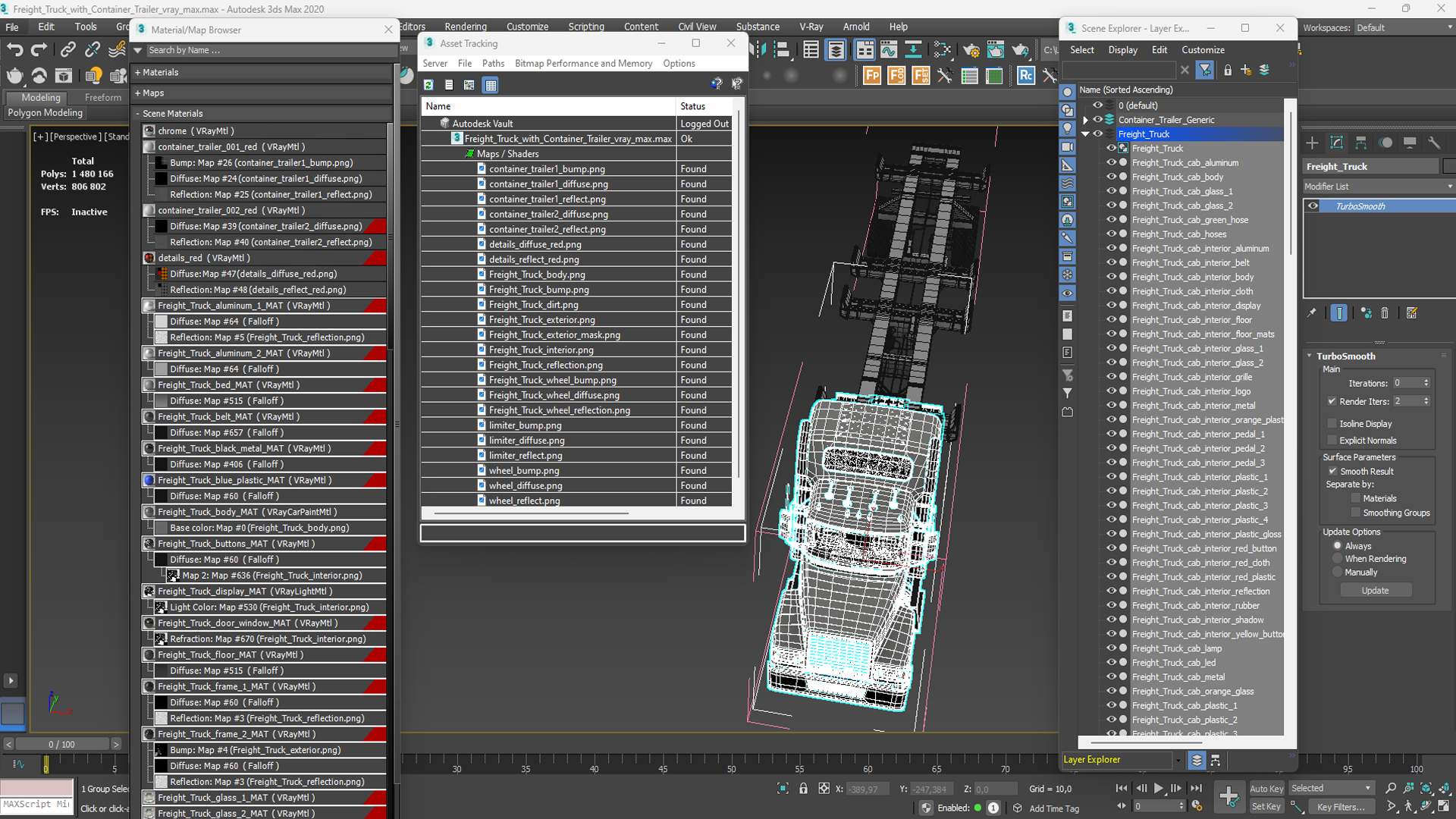Screen dimensions: 1456x819
Task: Open Curve Editor toolbar icon
Action: (x=888, y=50)
